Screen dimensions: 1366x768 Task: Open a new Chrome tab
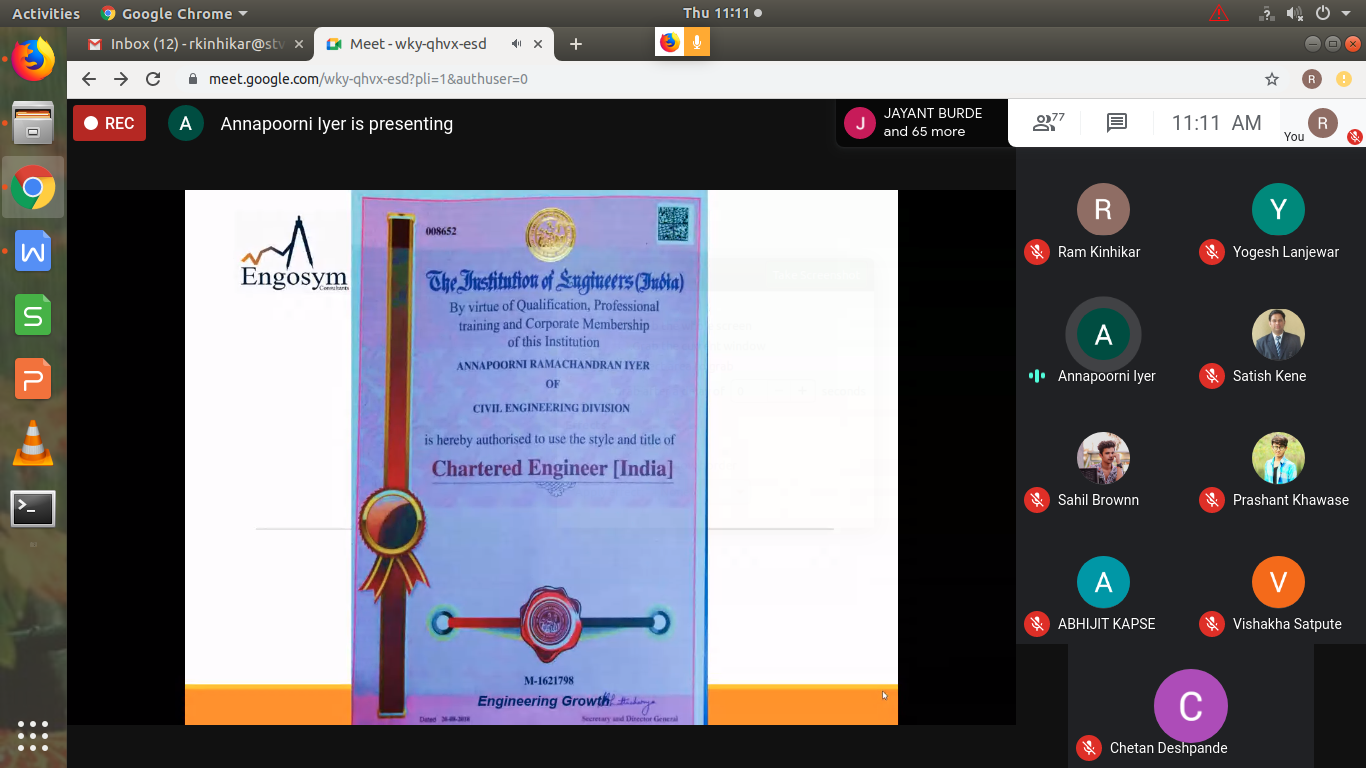point(575,44)
